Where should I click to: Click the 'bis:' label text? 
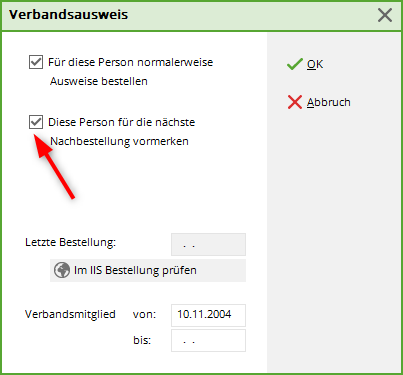pos(142,340)
